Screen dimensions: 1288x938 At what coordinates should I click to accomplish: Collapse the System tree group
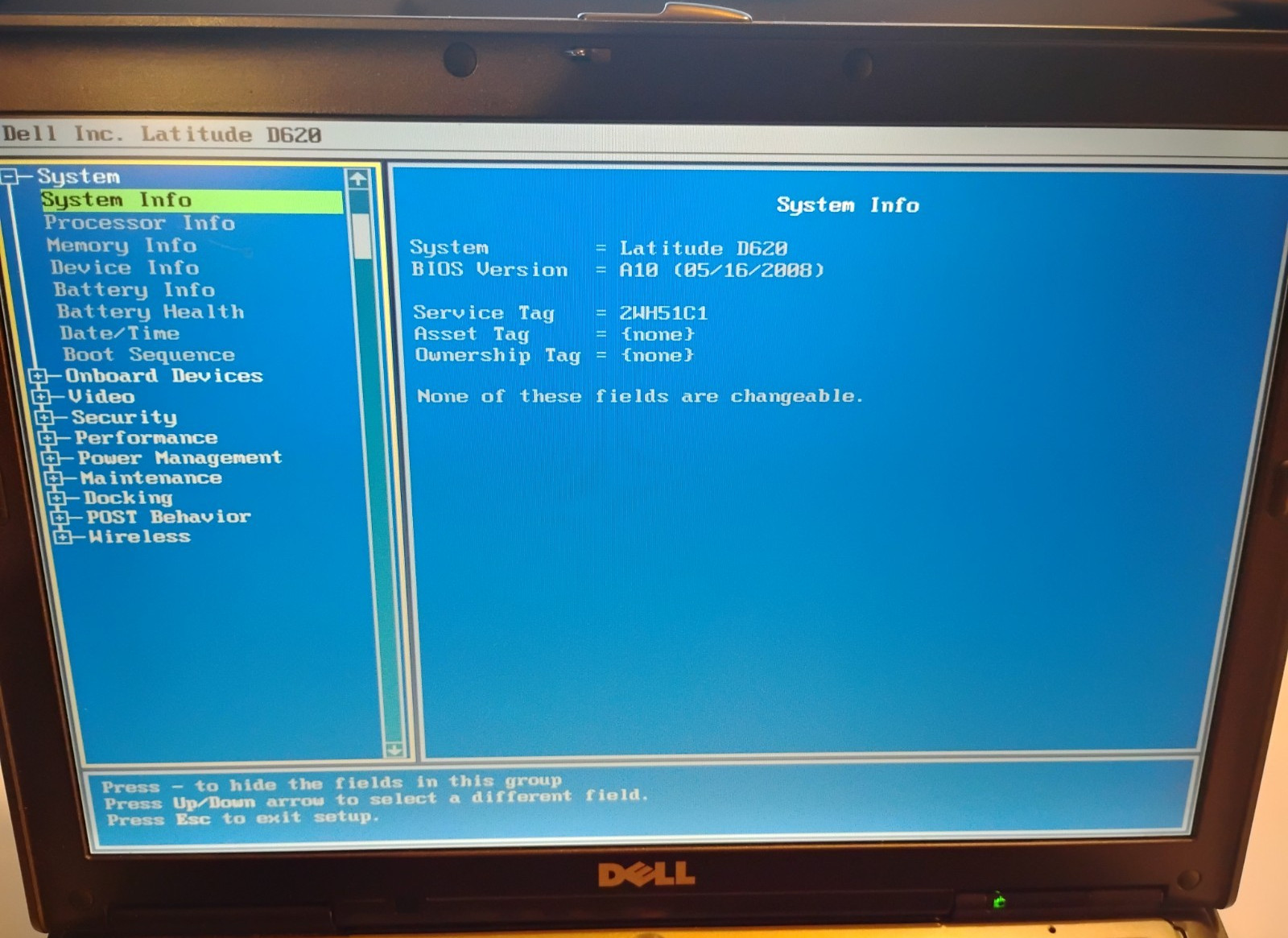click(x=10, y=176)
